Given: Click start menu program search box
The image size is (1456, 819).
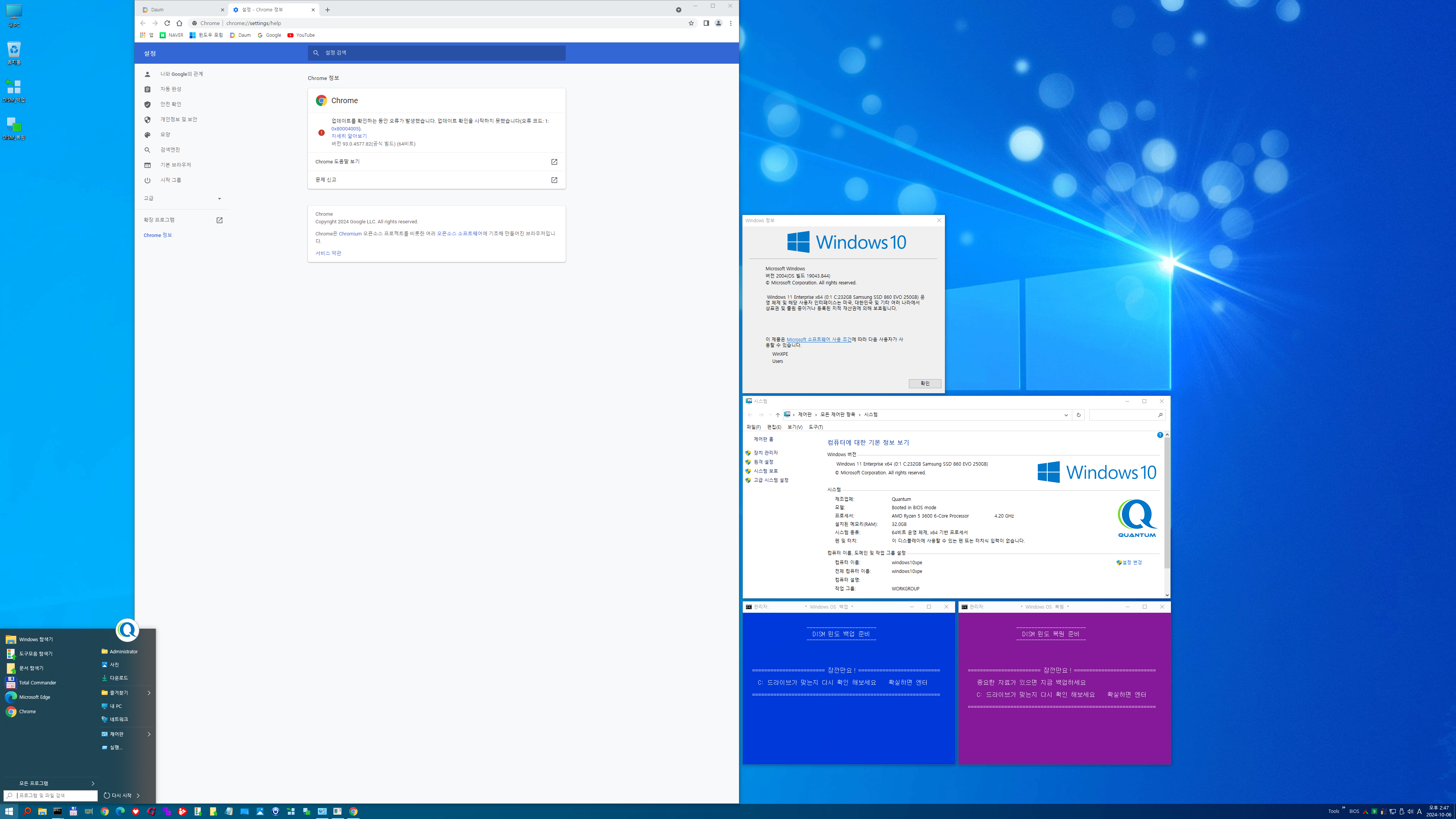Looking at the screenshot, I should [51, 796].
